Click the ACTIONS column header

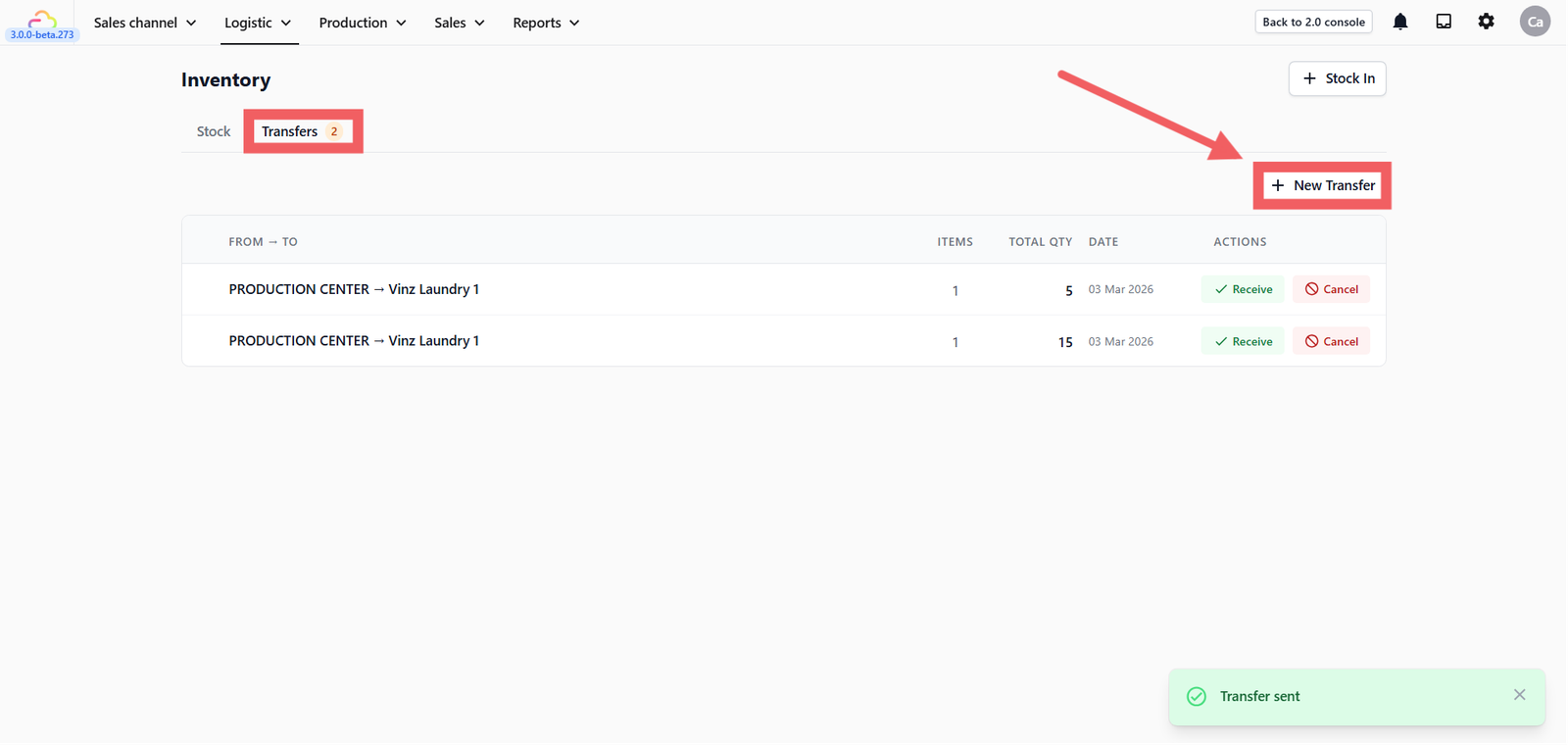point(1240,241)
